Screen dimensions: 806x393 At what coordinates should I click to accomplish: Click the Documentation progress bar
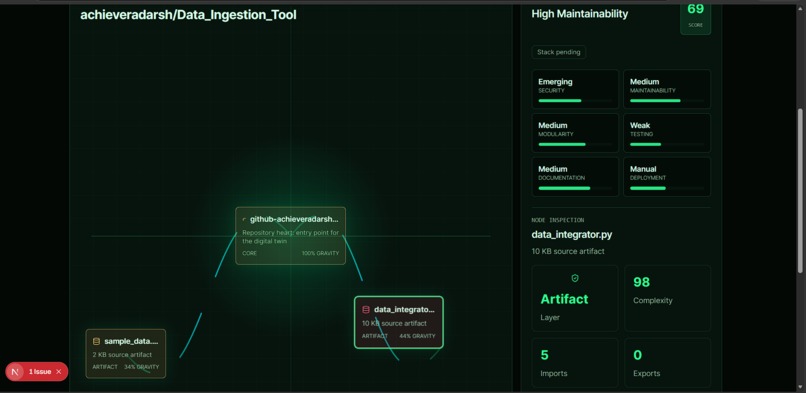tap(575, 188)
